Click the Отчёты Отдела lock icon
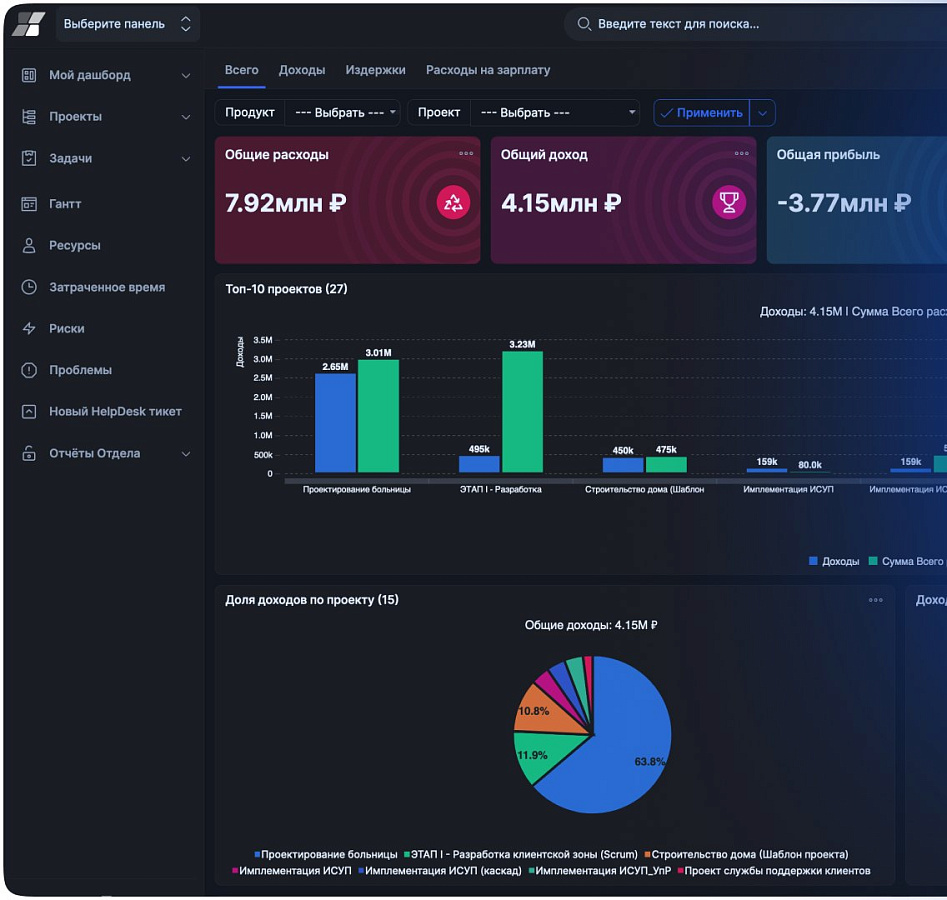This screenshot has height=900, width=947. 28,453
